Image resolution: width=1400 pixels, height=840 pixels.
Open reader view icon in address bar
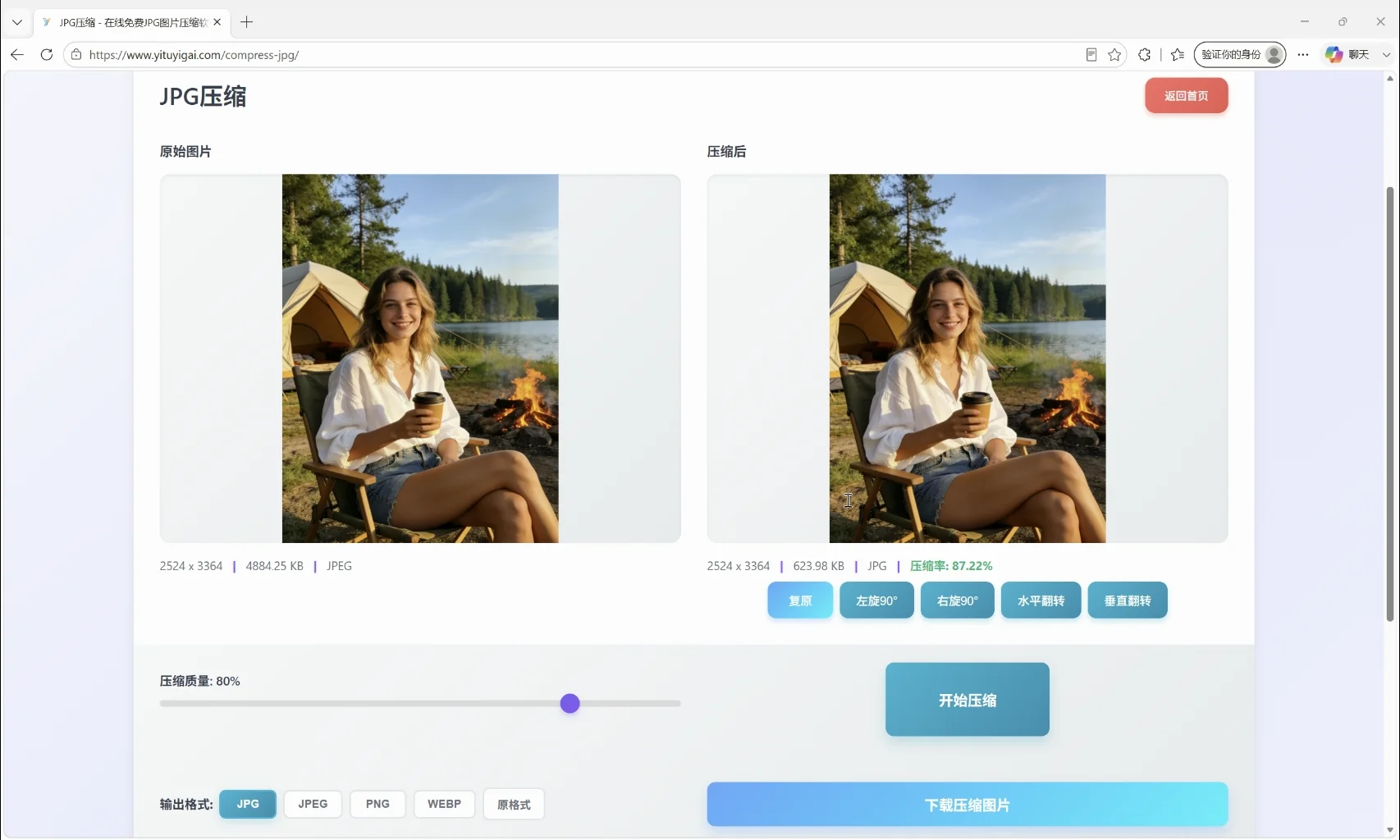click(x=1091, y=55)
